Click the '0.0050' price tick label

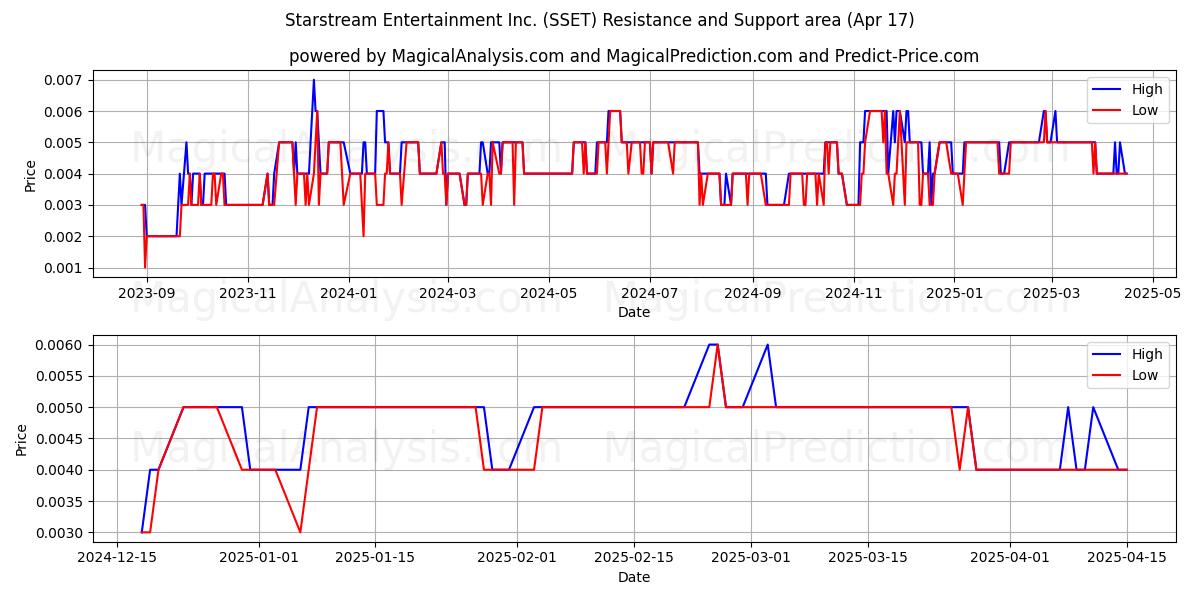coord(61,408)
